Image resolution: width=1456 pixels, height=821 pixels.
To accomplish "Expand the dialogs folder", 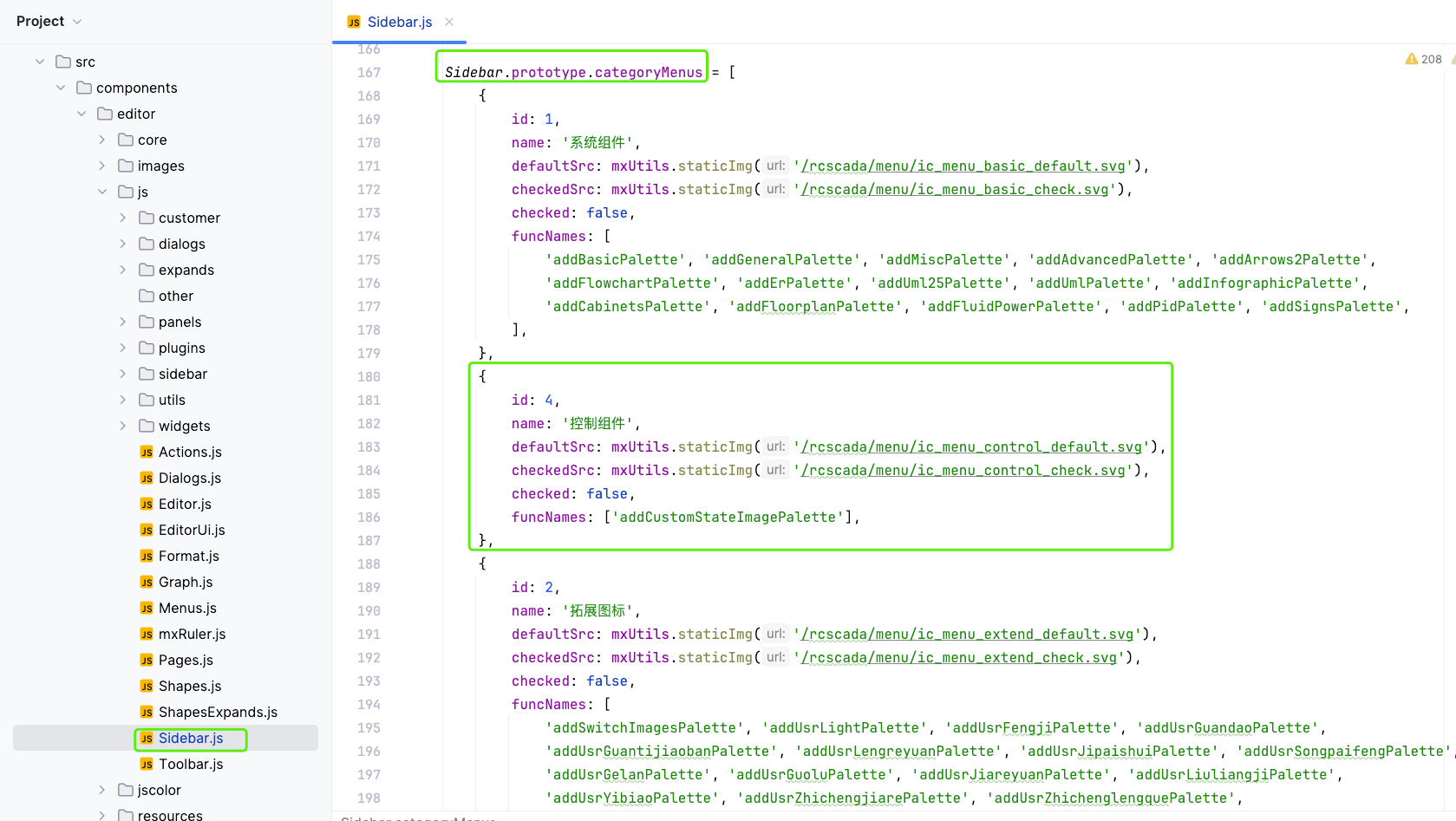I will (x=123, y=244).
